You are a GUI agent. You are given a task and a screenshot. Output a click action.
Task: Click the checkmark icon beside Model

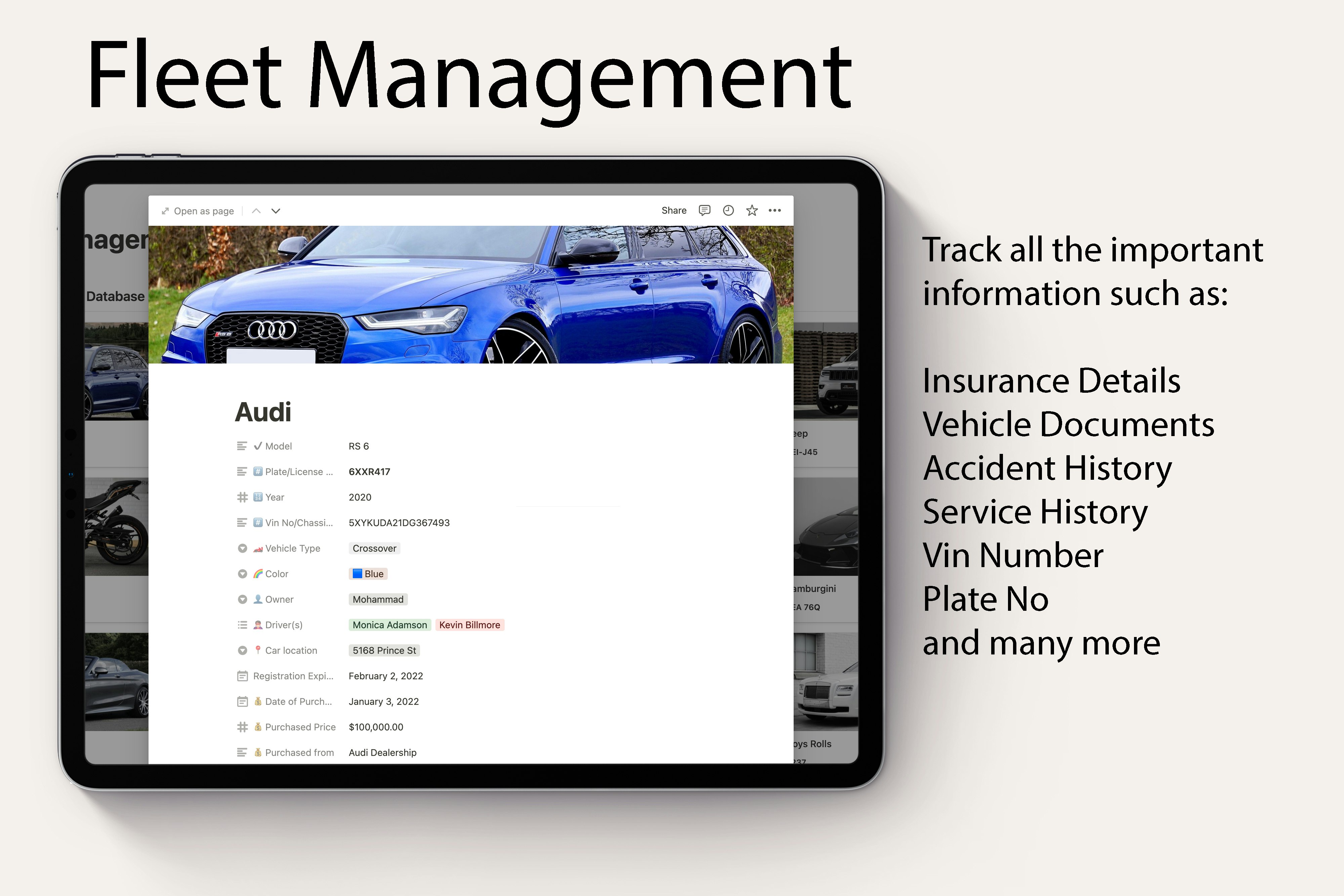coord(258,446)
